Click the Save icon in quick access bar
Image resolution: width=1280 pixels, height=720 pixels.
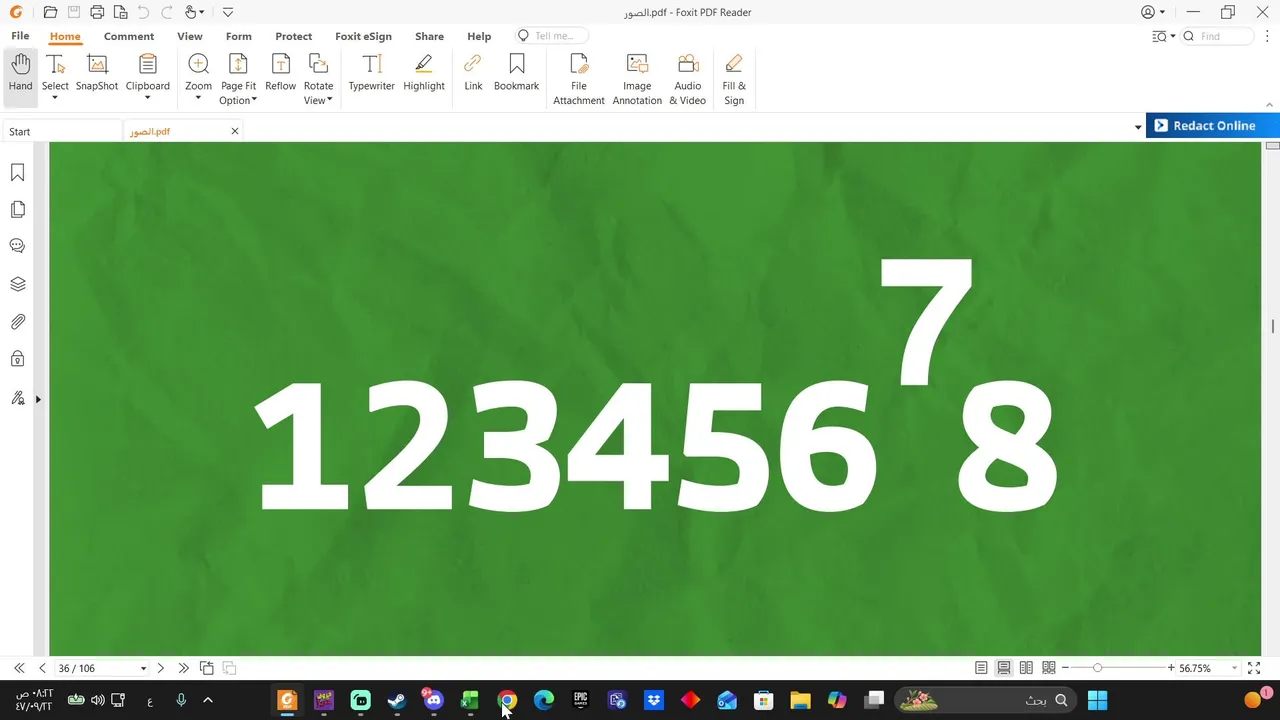tap(73, 12)
